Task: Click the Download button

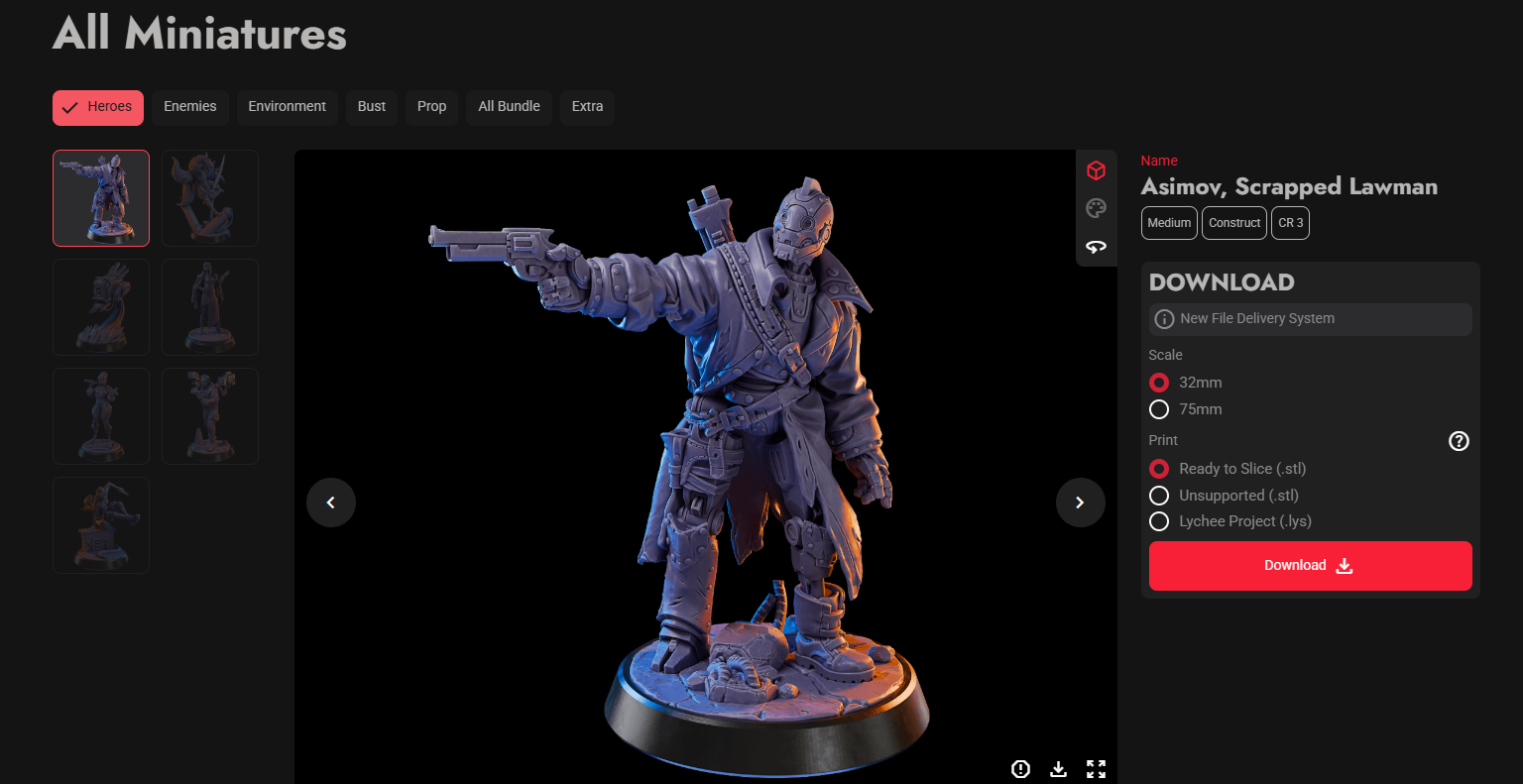Action: [1310, 565]
